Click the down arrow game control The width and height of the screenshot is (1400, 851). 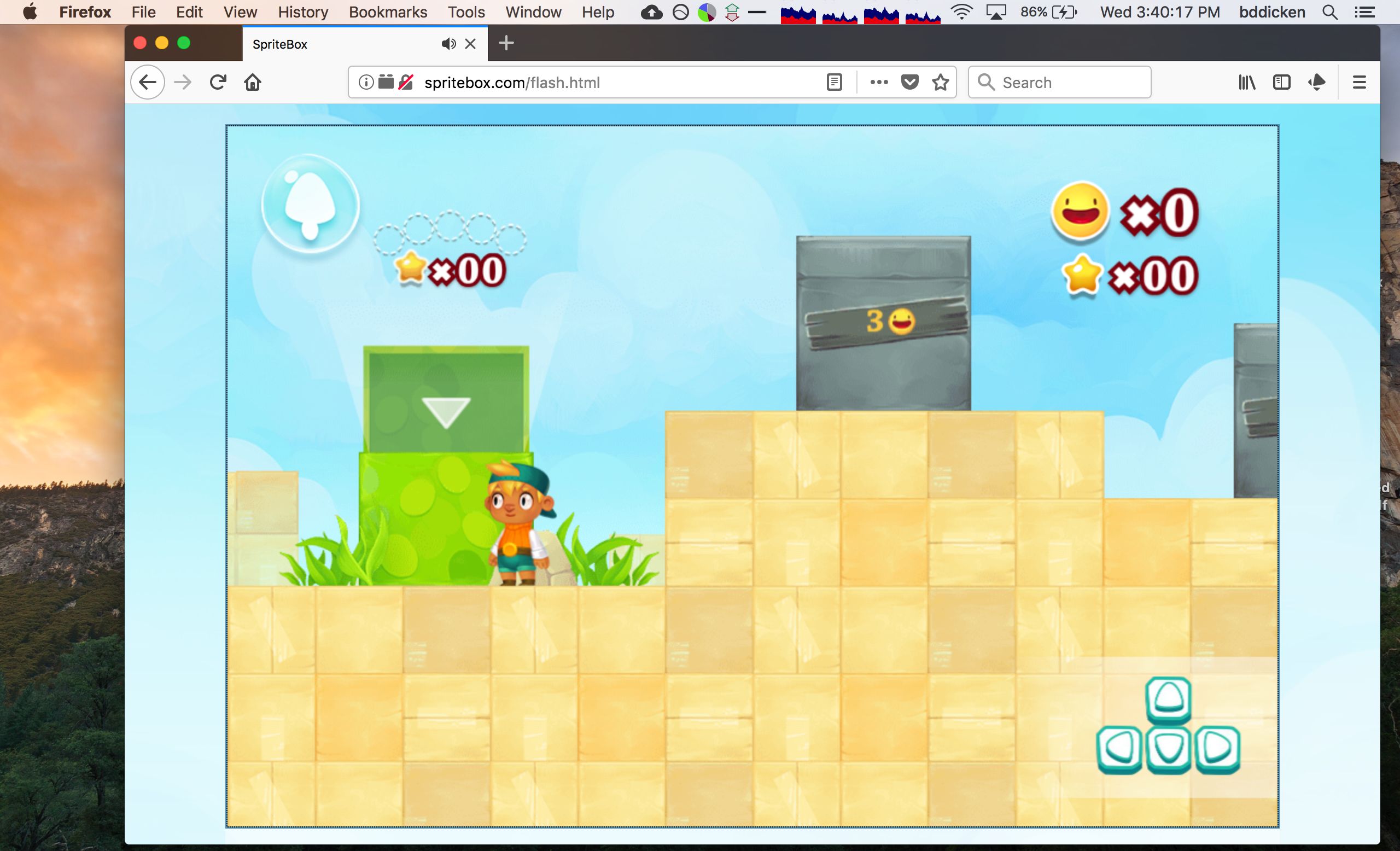(x=1168, y=749)
